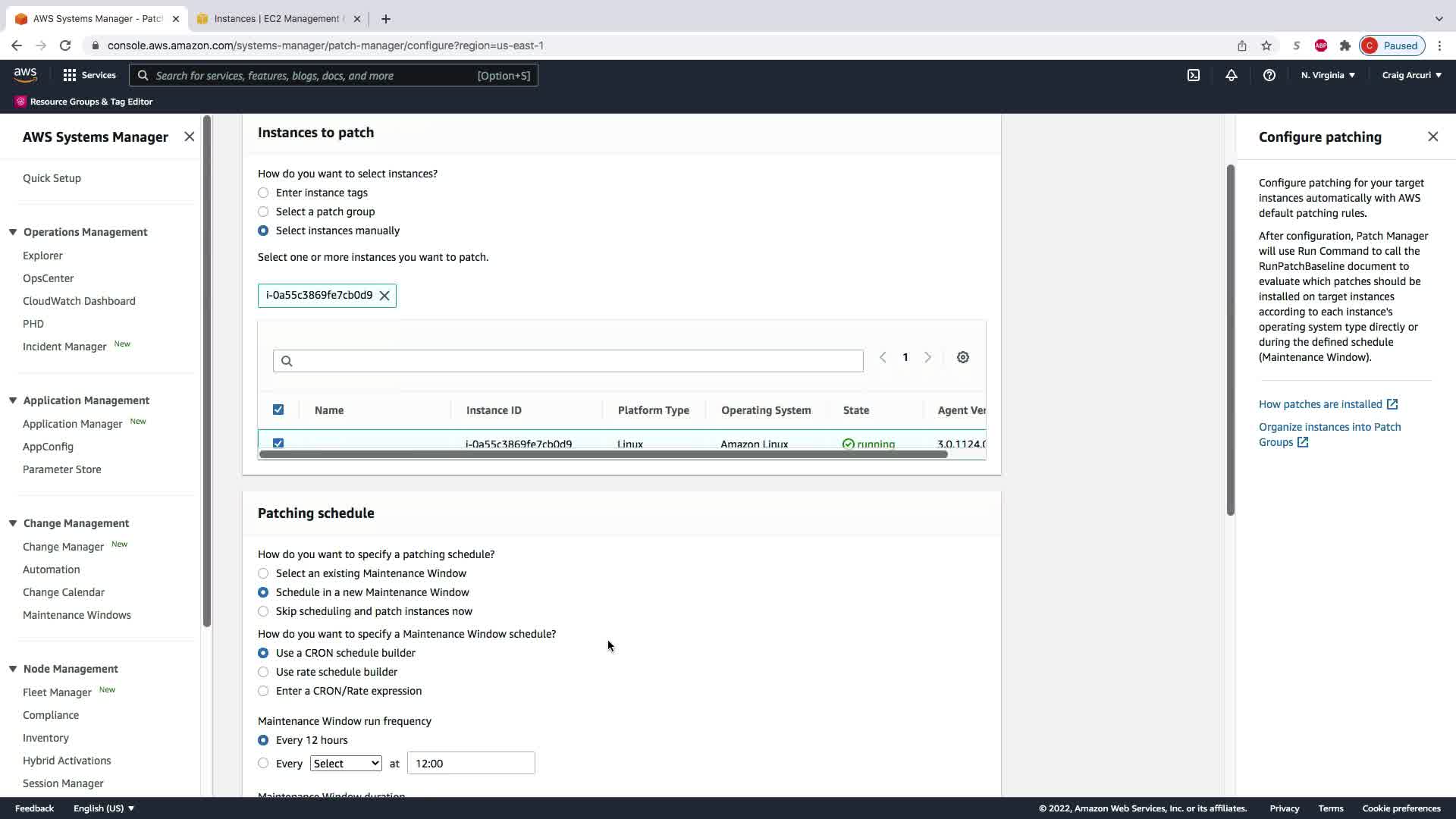The width and height of the screenshot is (1456, 819).
Task: Click the AWS logo home icon
Action: click(x=25, y=74)
